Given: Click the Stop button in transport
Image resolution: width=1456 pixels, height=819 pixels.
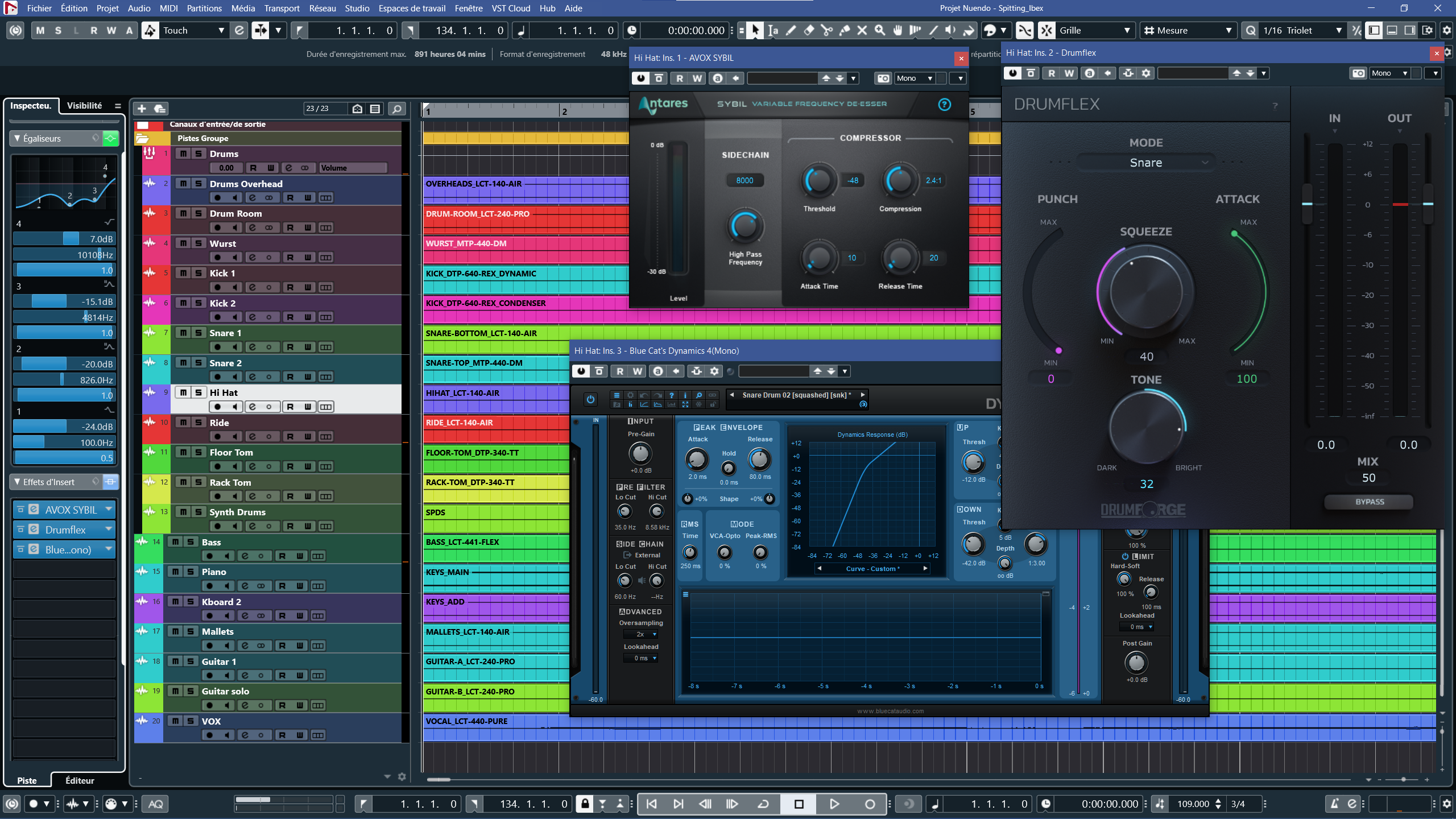Looking at the screenshot, I should 799,804.
